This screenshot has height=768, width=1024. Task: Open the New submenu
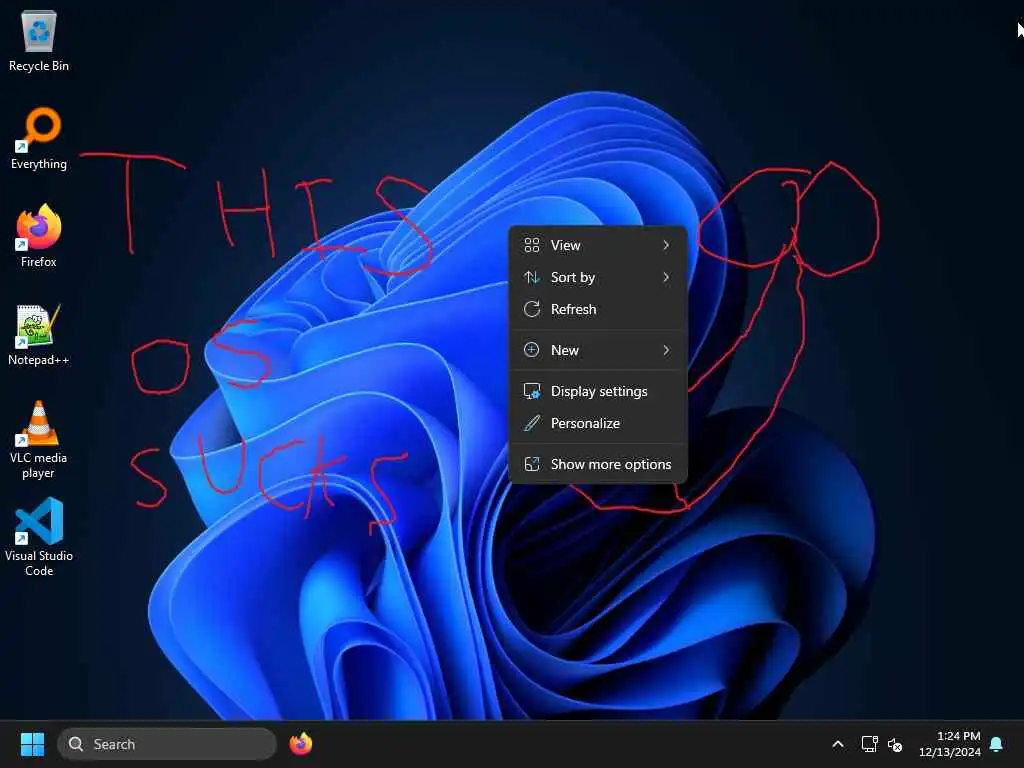coord(598,350)
